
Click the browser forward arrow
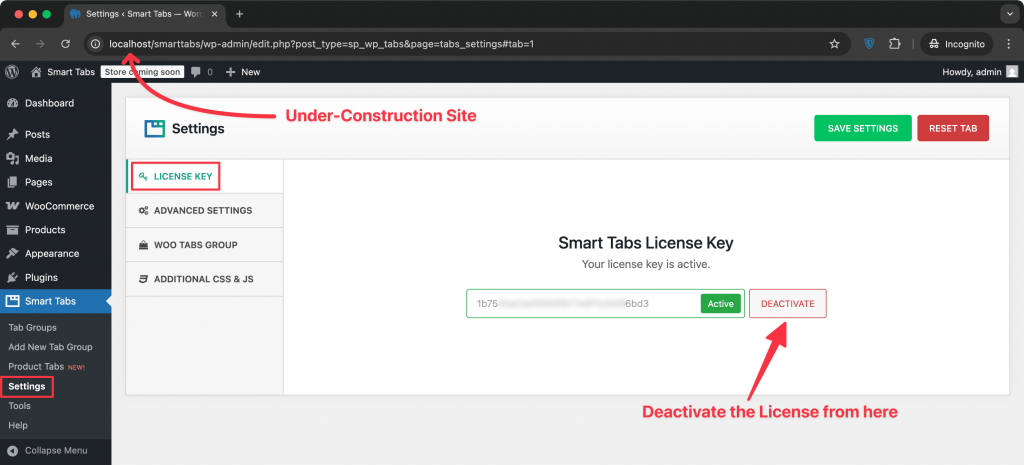pos(40,44)
